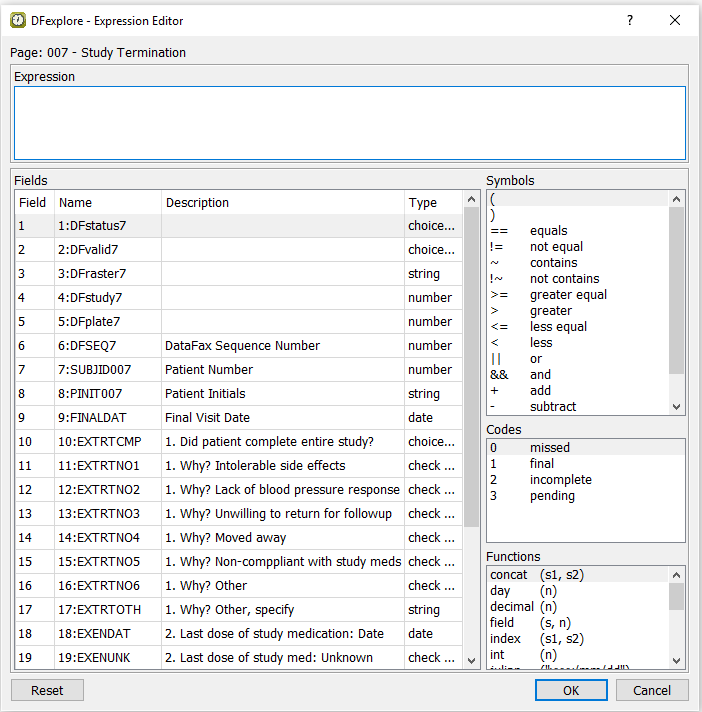
Task: Sort by the Type column header
Action: pos(430,203)
